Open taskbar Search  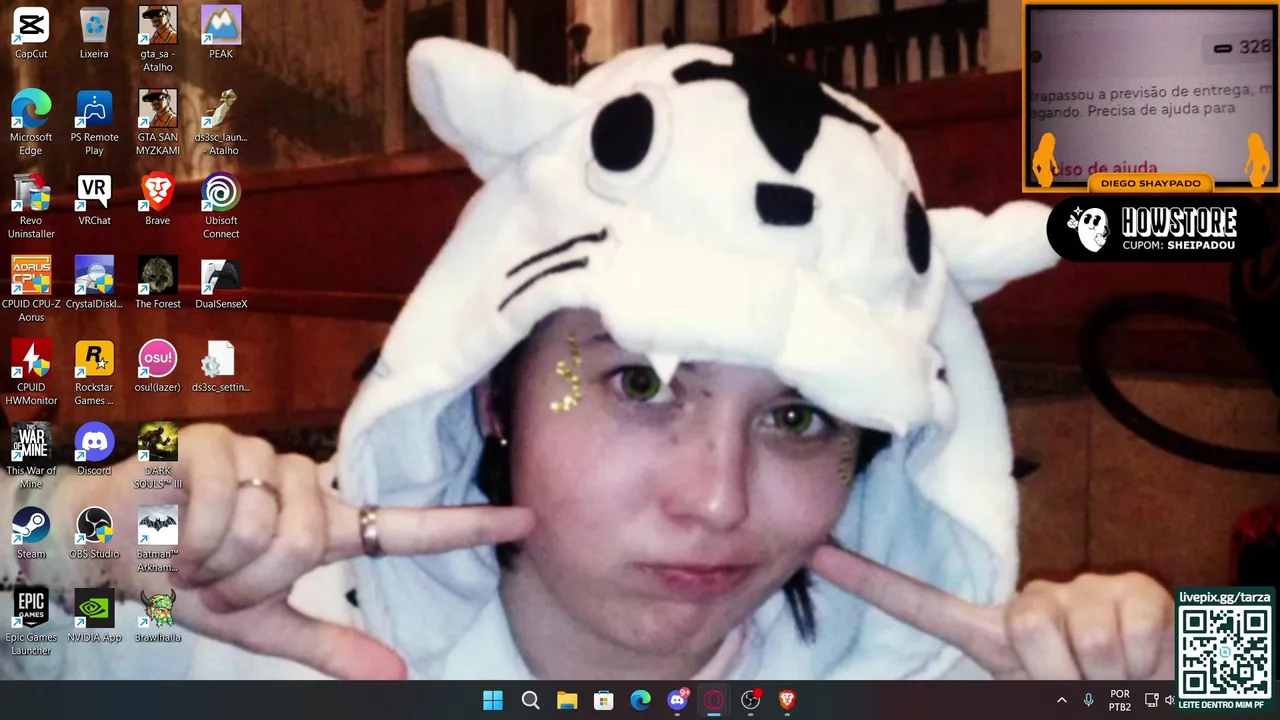pyautogui.click(x=530, y=700)
